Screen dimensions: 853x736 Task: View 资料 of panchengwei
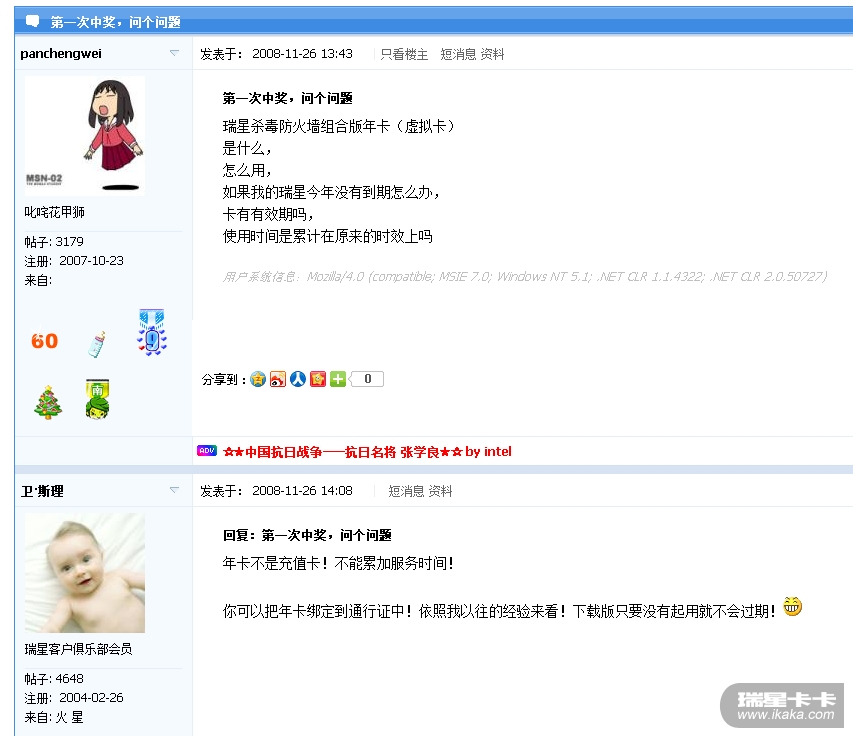pos(492,54)
